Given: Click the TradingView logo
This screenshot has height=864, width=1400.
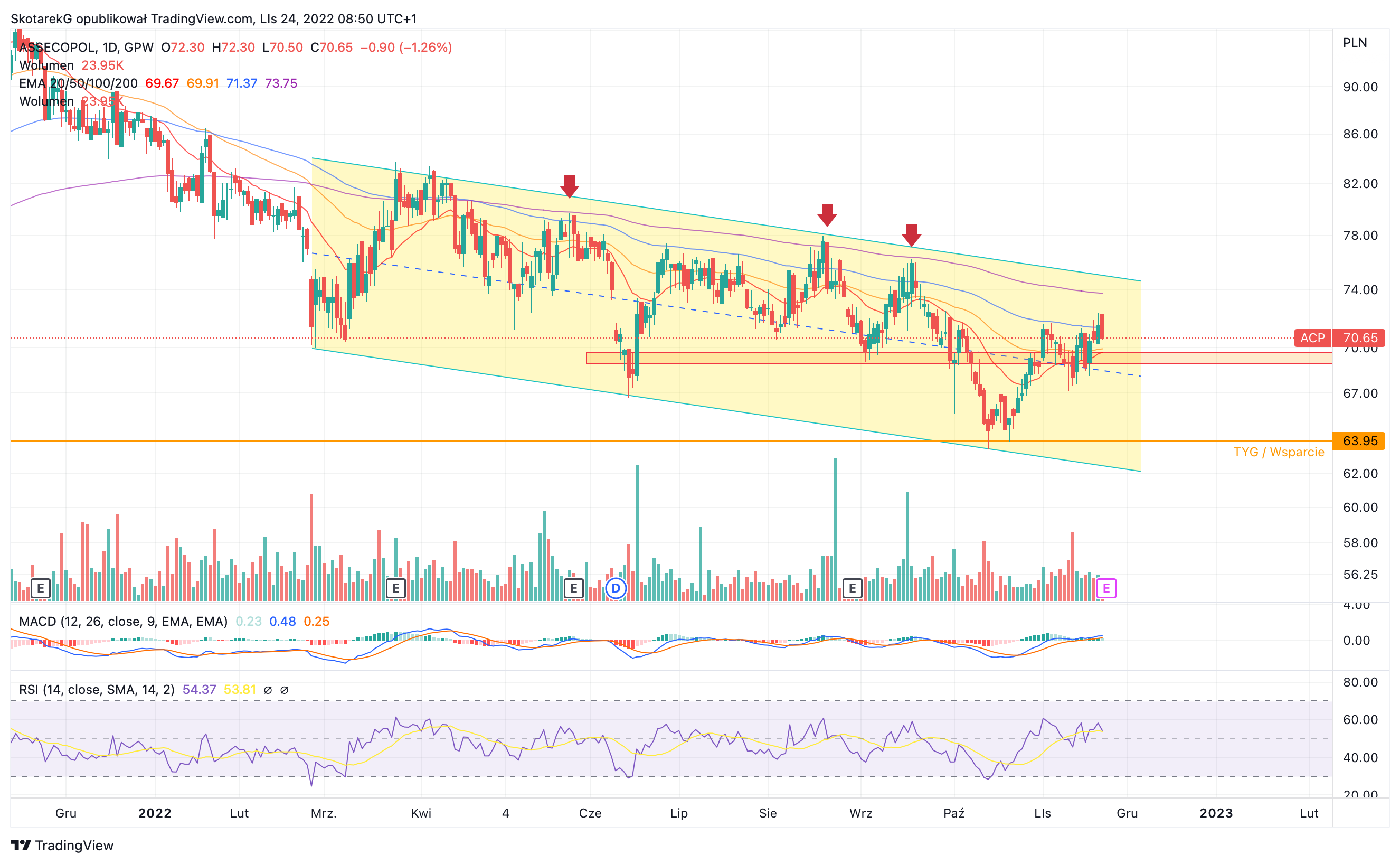Looking at the screenshot, I should tap(62, 845).
